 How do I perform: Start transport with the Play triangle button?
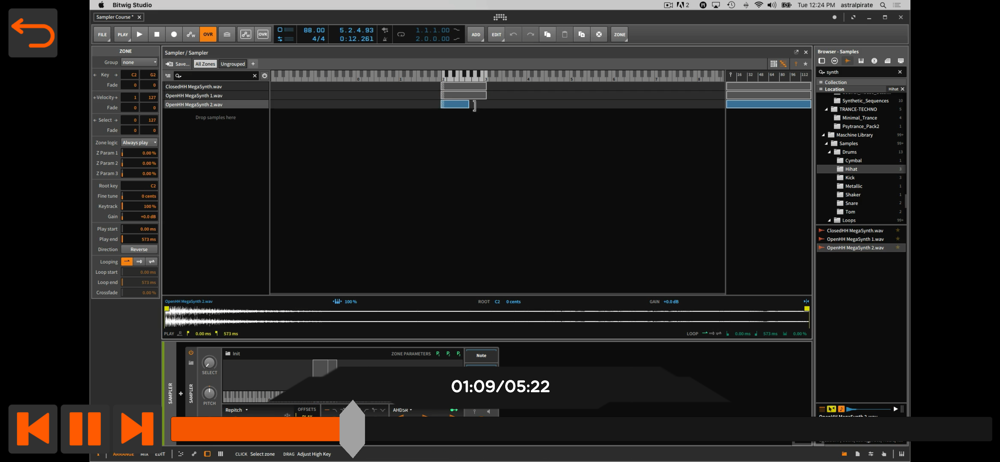(x=140, y=34)
